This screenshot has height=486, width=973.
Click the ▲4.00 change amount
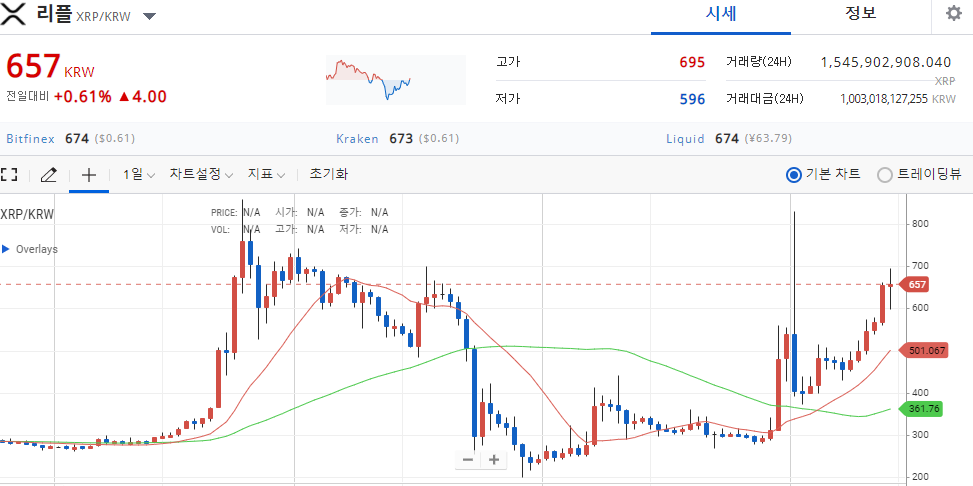tap(142, 97)
